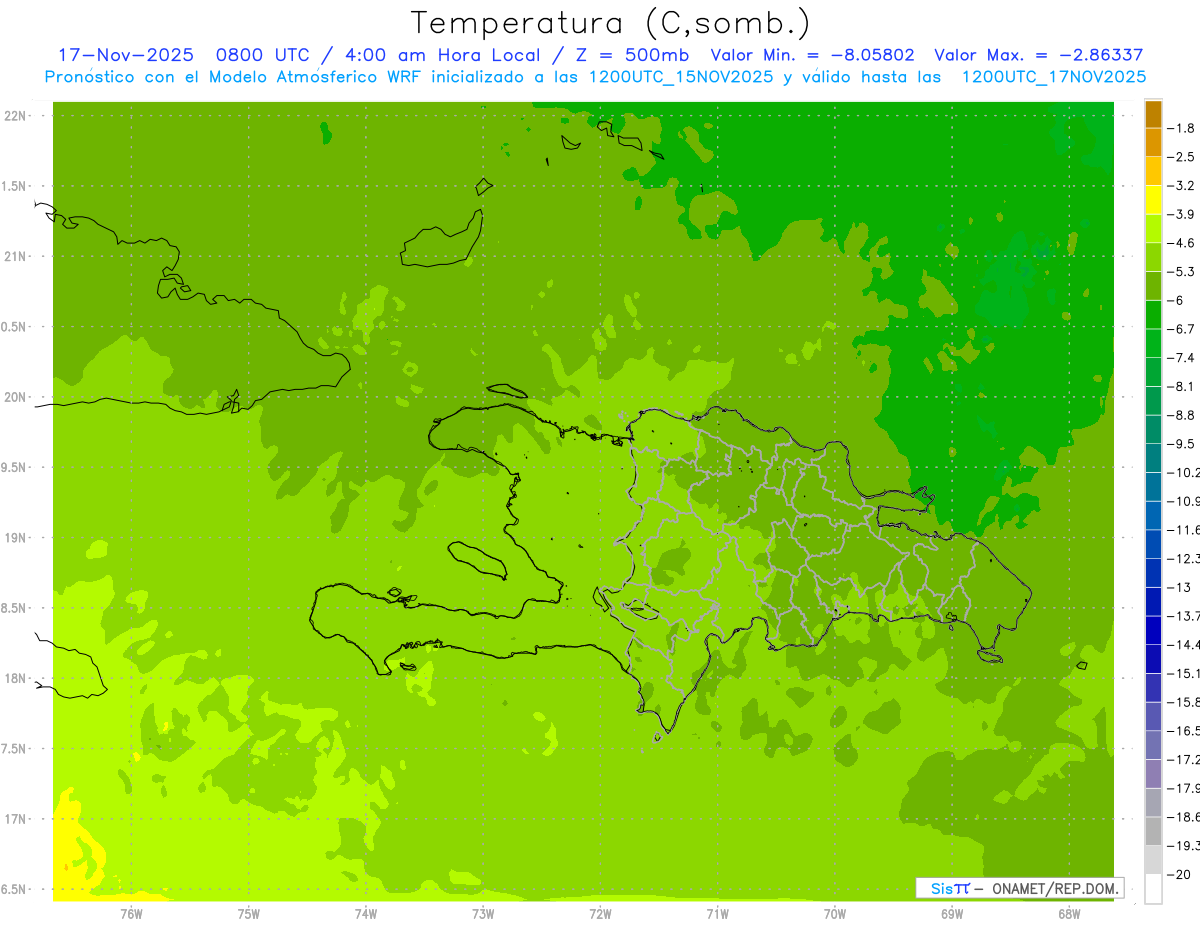The image size is (1200, 927).
Task: Click the "-7.4" colorbar value
Action: pyautogui.click(x=1183, y=358)
